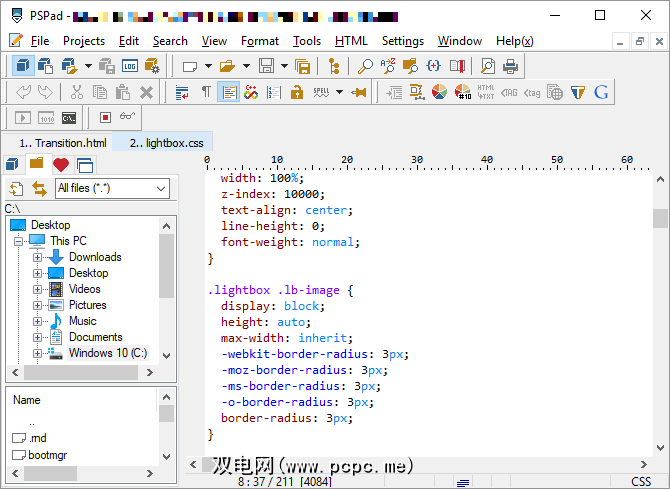
Task: Select Windows 10 (C:) drive
Action: [107, 353]
